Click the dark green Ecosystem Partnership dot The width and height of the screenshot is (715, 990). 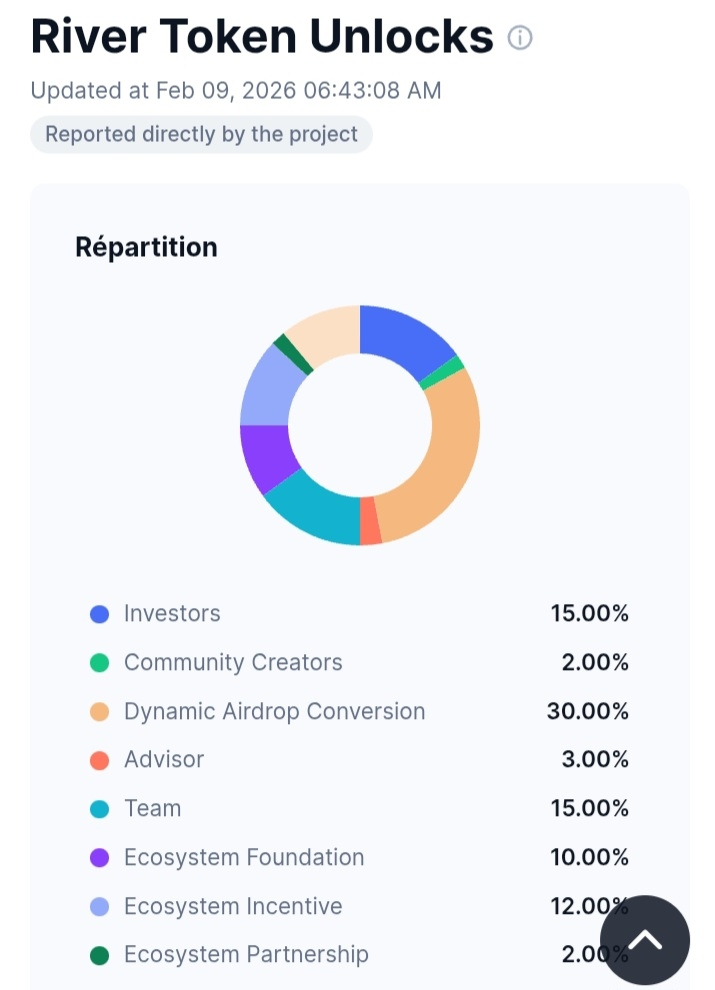click(x=99, y=956)
